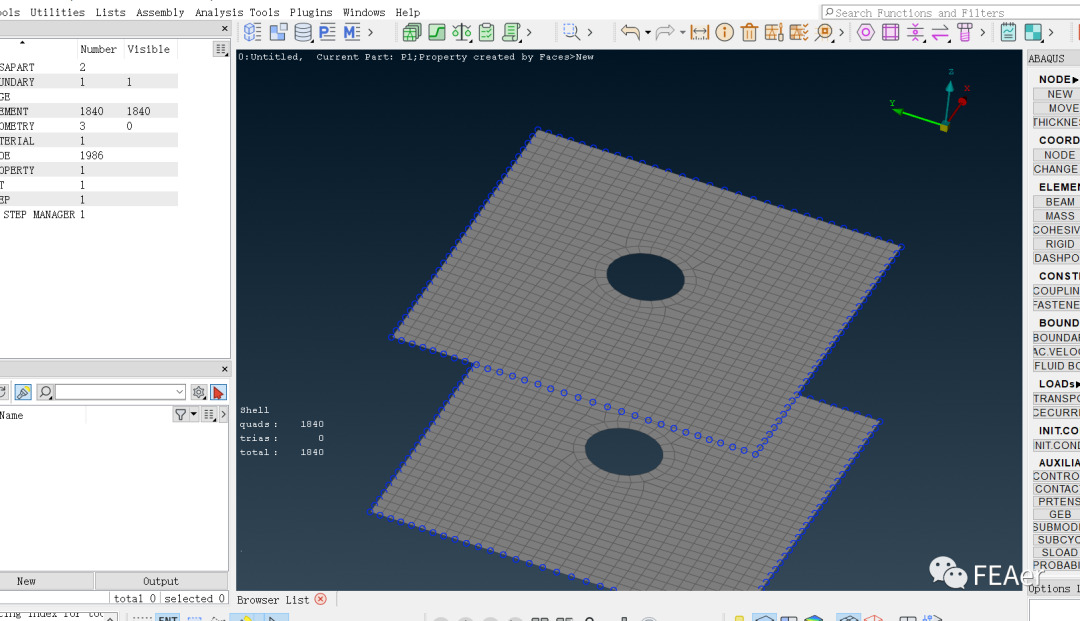Expand more tools after magenta bolt icon

tap(982, 32)
